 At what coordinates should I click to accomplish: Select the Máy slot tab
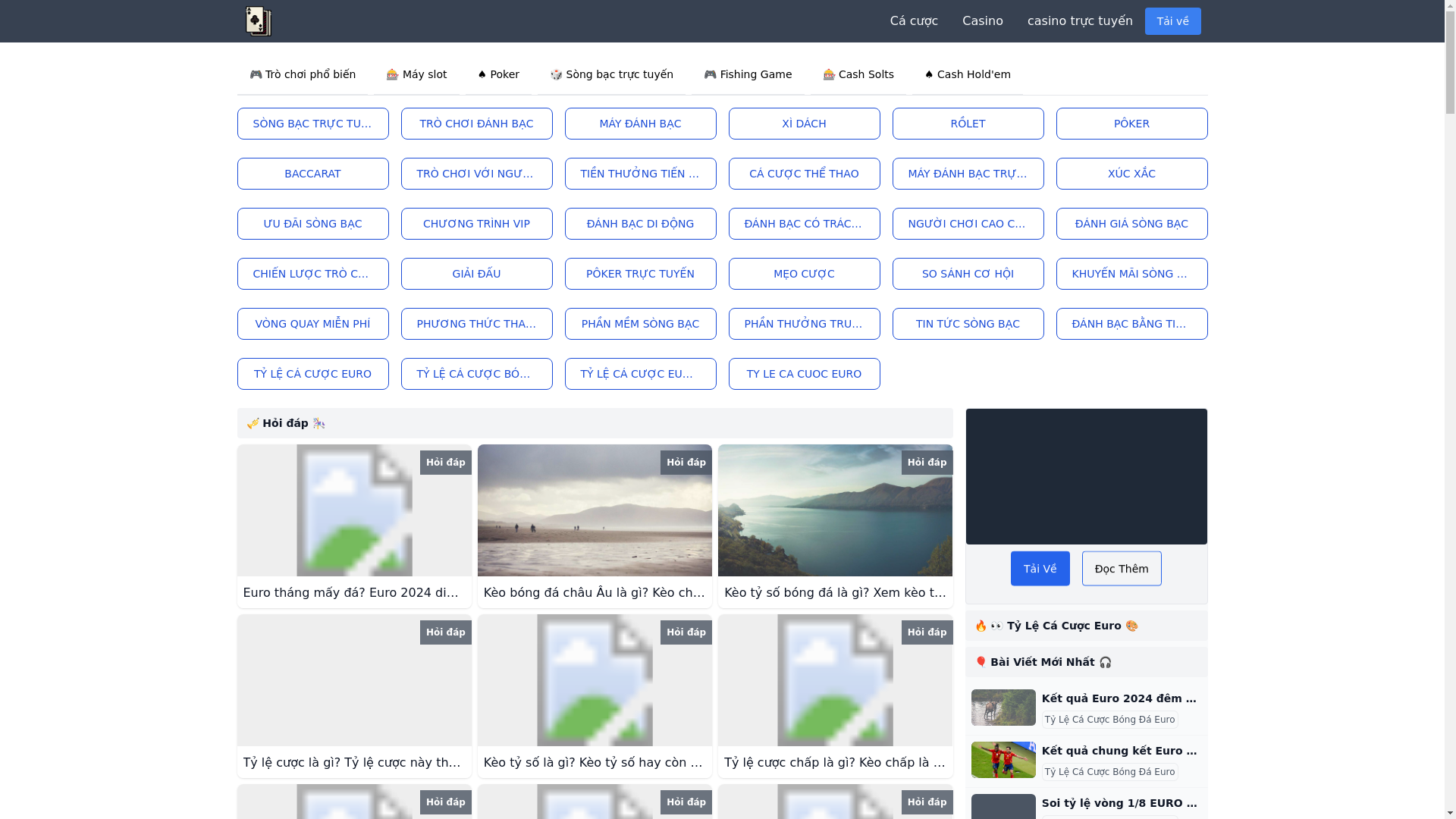pos(416,74)
